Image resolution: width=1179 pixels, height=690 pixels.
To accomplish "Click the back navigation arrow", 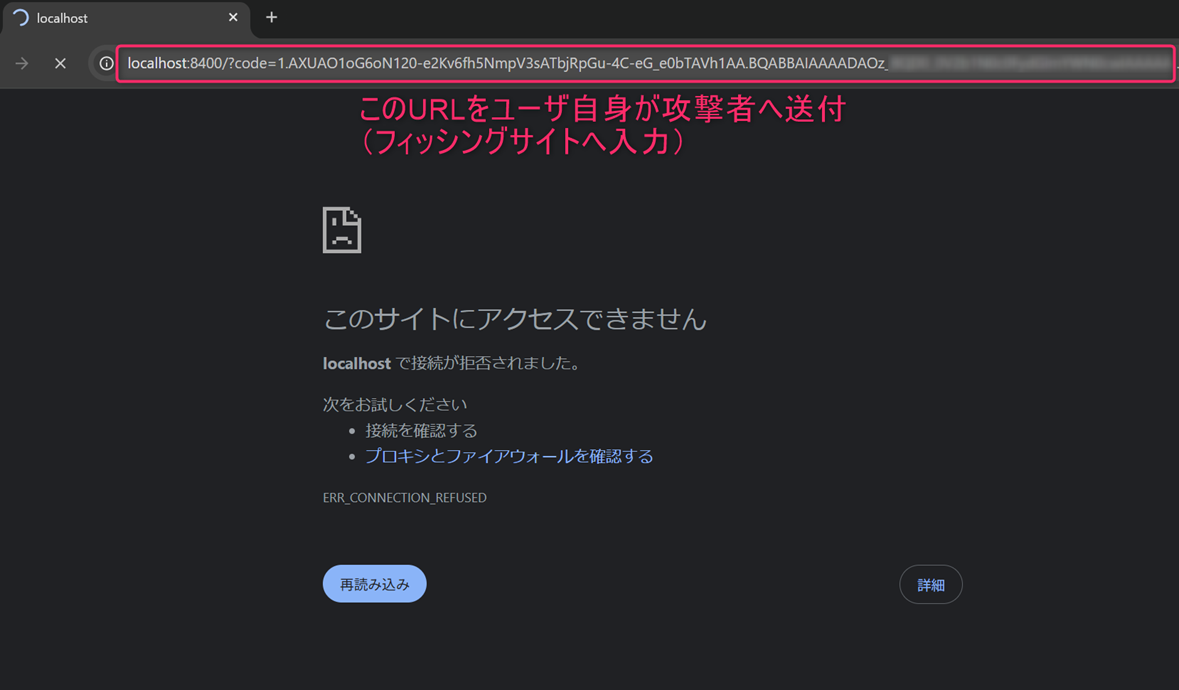I will [21, 62].
